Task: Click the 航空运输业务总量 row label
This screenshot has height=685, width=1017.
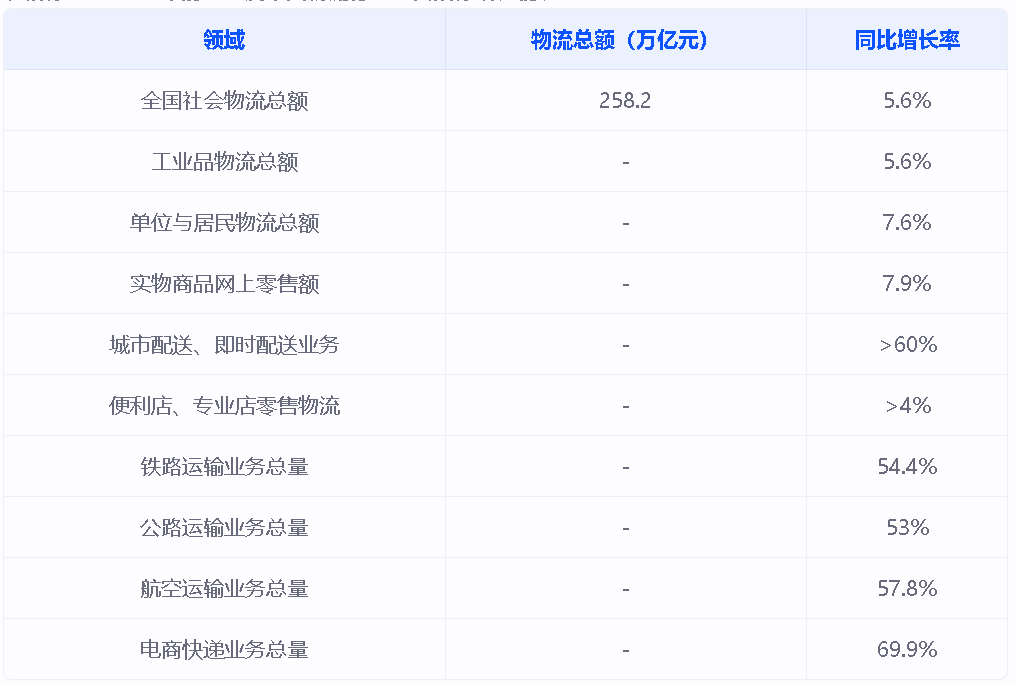Action: [x=224, y=589]
